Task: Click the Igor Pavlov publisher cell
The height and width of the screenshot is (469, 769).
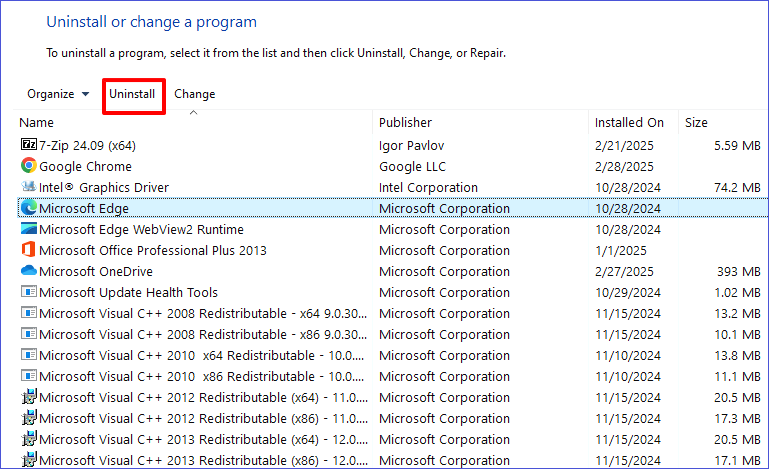Action: coord(411,146)
